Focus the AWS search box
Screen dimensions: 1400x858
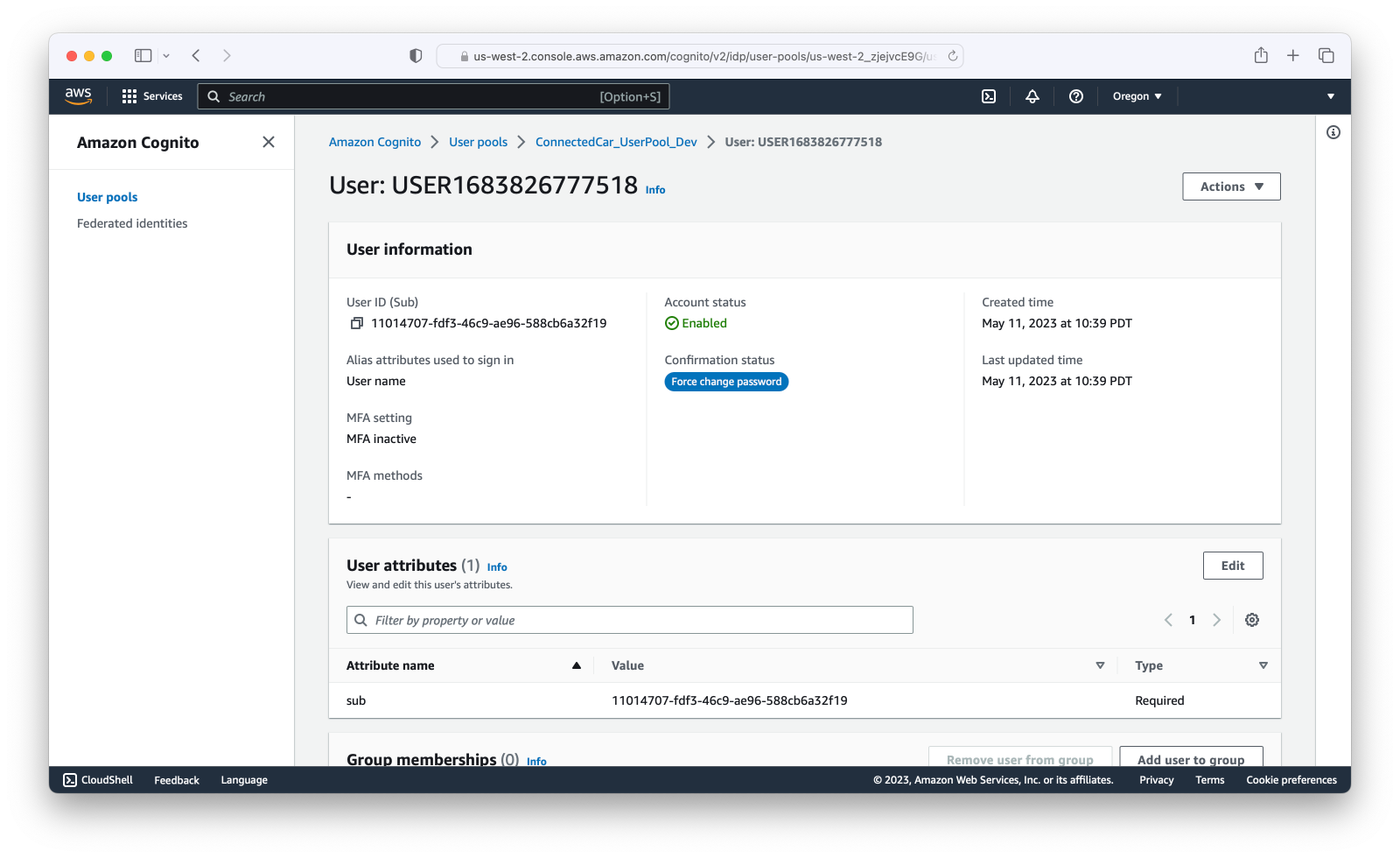tap(434, 96)
